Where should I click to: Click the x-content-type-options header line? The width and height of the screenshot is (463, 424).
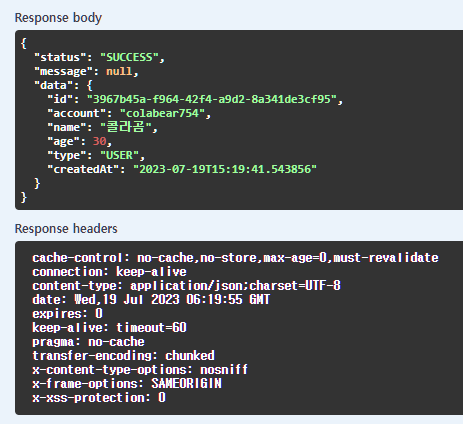pos(140,370)
